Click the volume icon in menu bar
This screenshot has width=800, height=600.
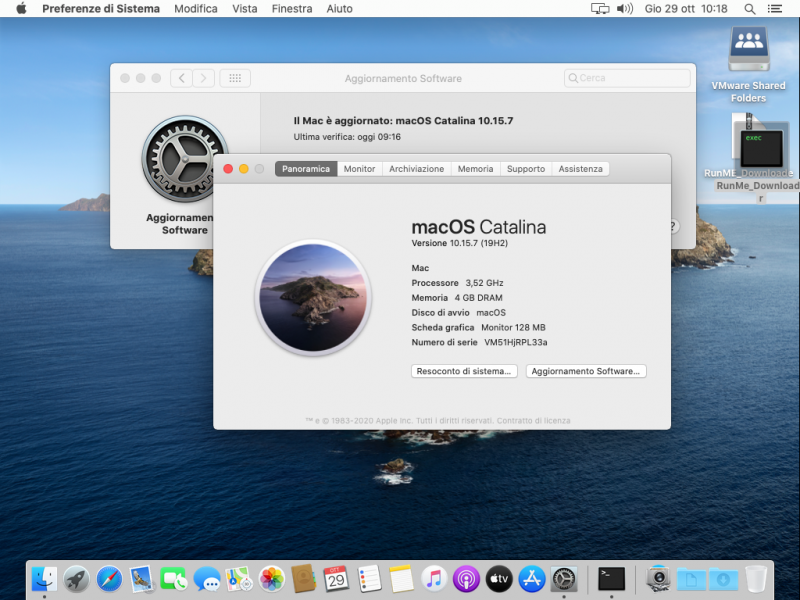[x=624, y=9]
